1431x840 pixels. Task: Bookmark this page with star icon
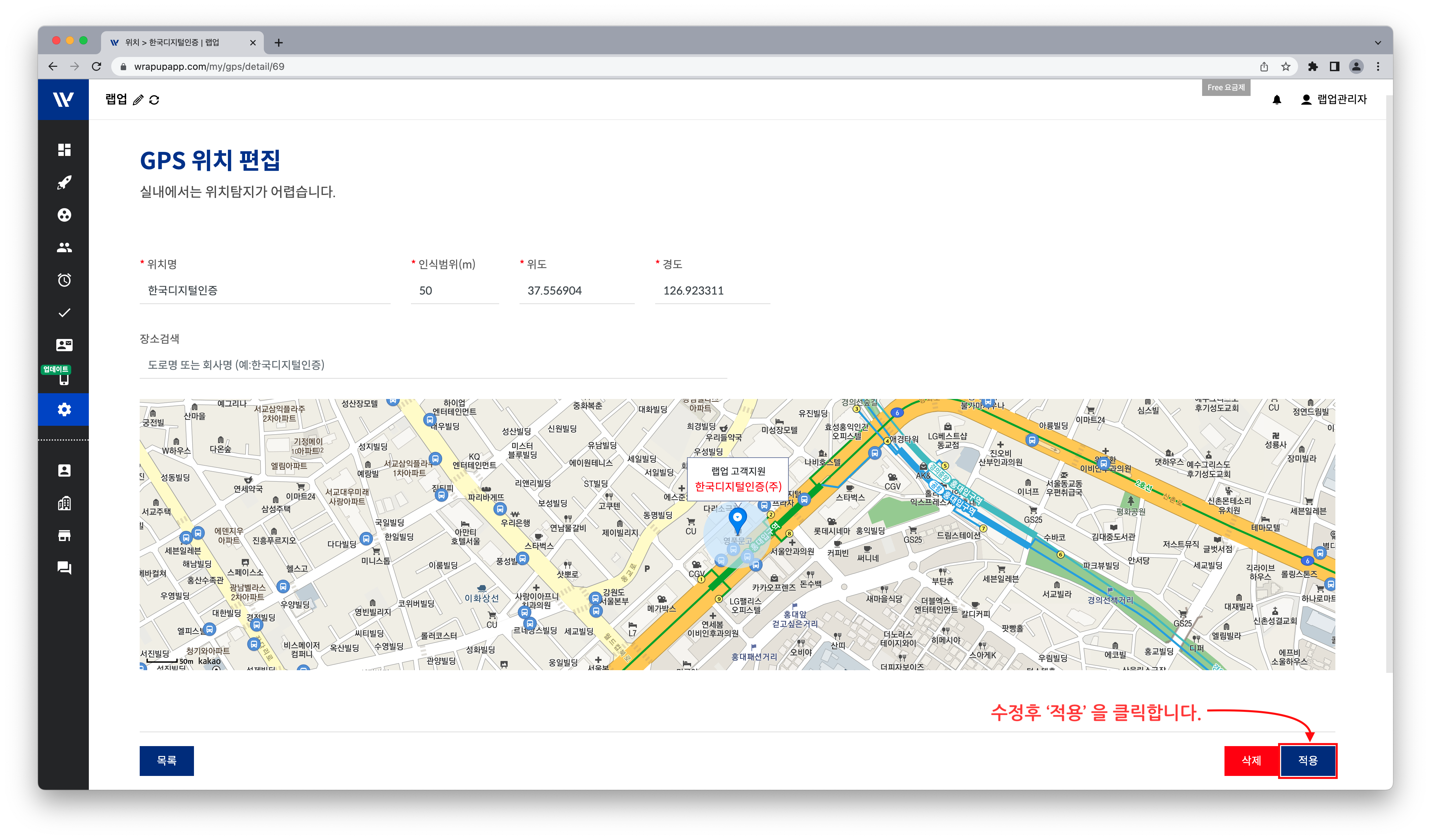[x=1286, y=66]
